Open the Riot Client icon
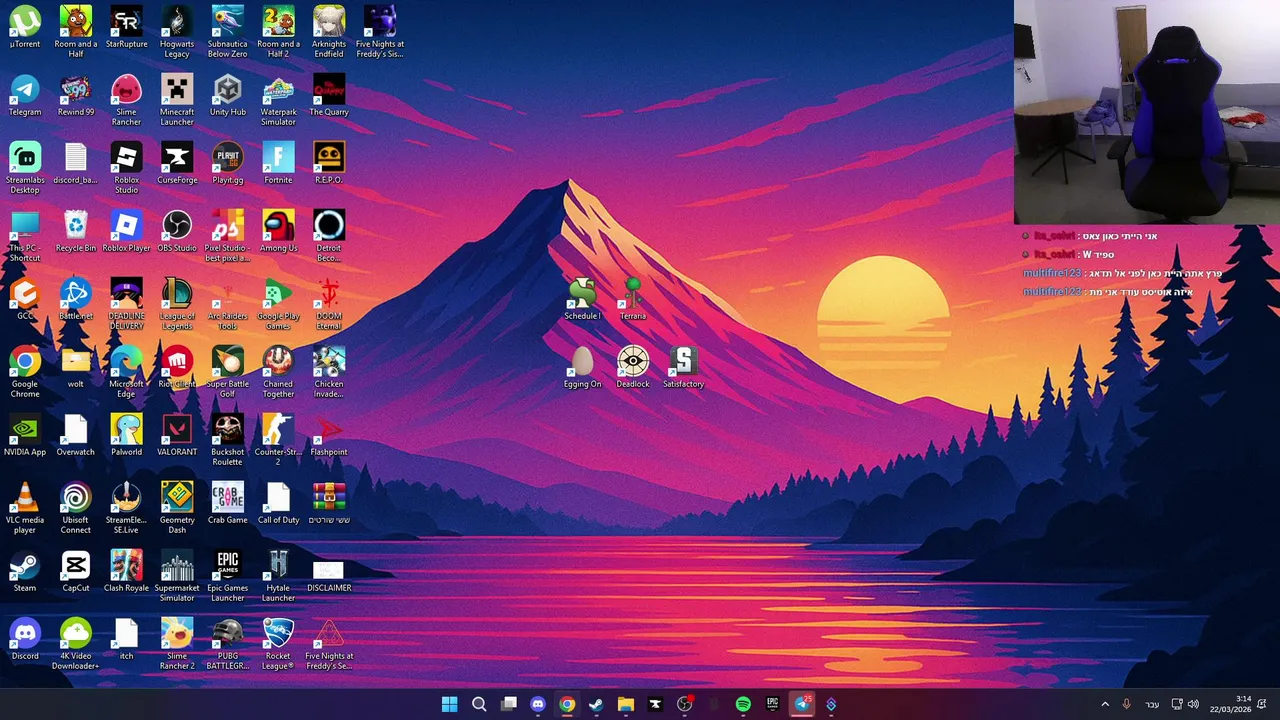 [177, 368]
